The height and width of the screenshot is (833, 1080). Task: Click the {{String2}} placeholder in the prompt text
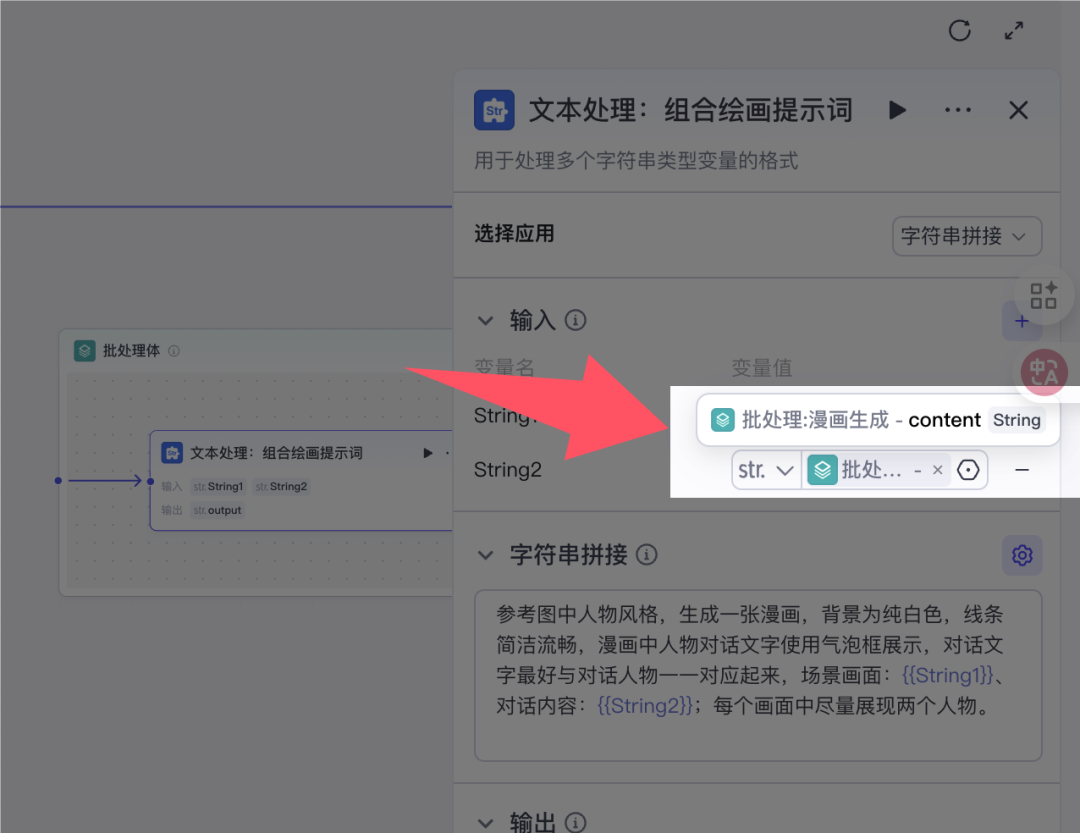pos(645,706)
